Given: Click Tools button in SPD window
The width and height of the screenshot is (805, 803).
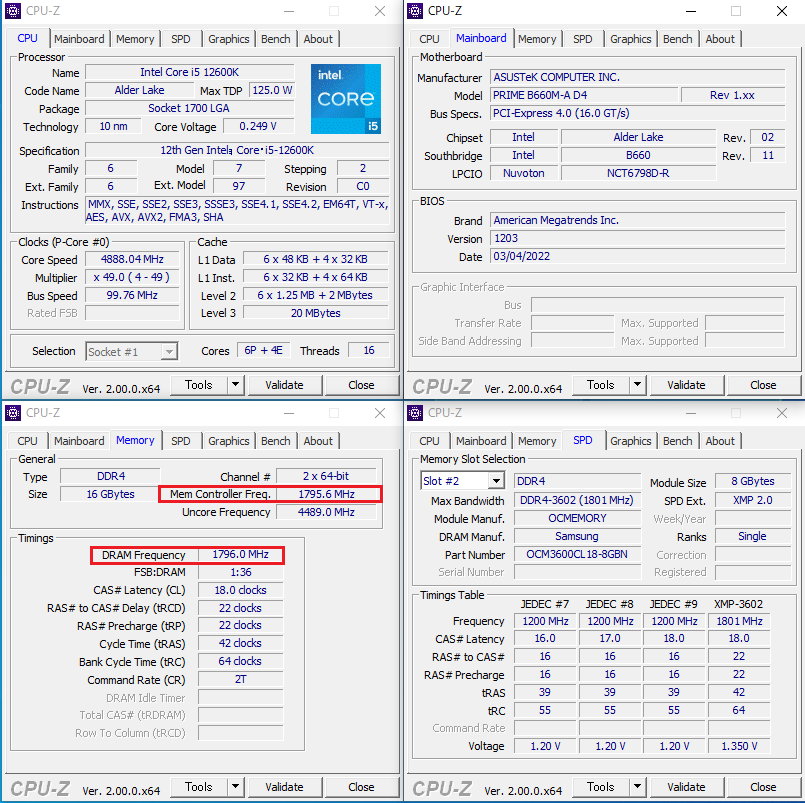Looking at the screenshot, I should click(601, 787).
